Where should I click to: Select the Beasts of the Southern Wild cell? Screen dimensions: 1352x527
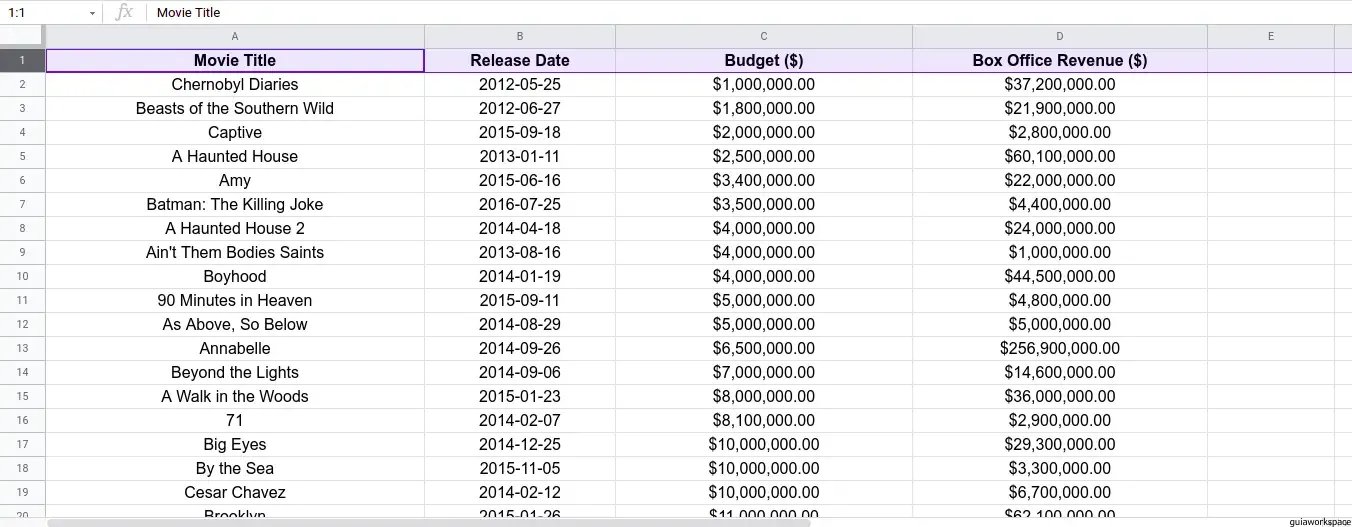coord(235,108)
